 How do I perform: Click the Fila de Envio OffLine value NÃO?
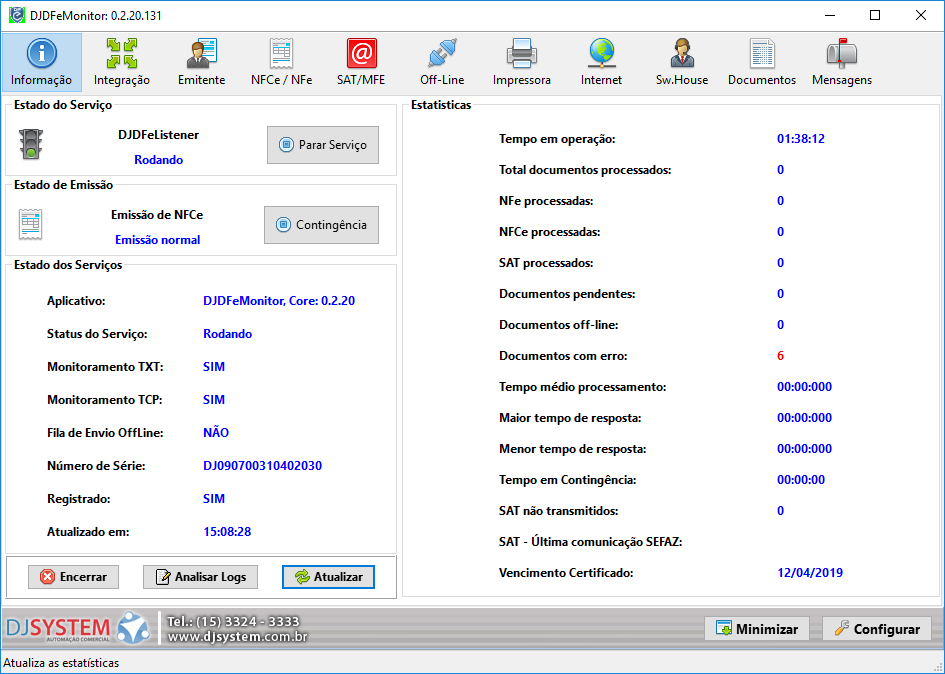(x=216, y=433)
